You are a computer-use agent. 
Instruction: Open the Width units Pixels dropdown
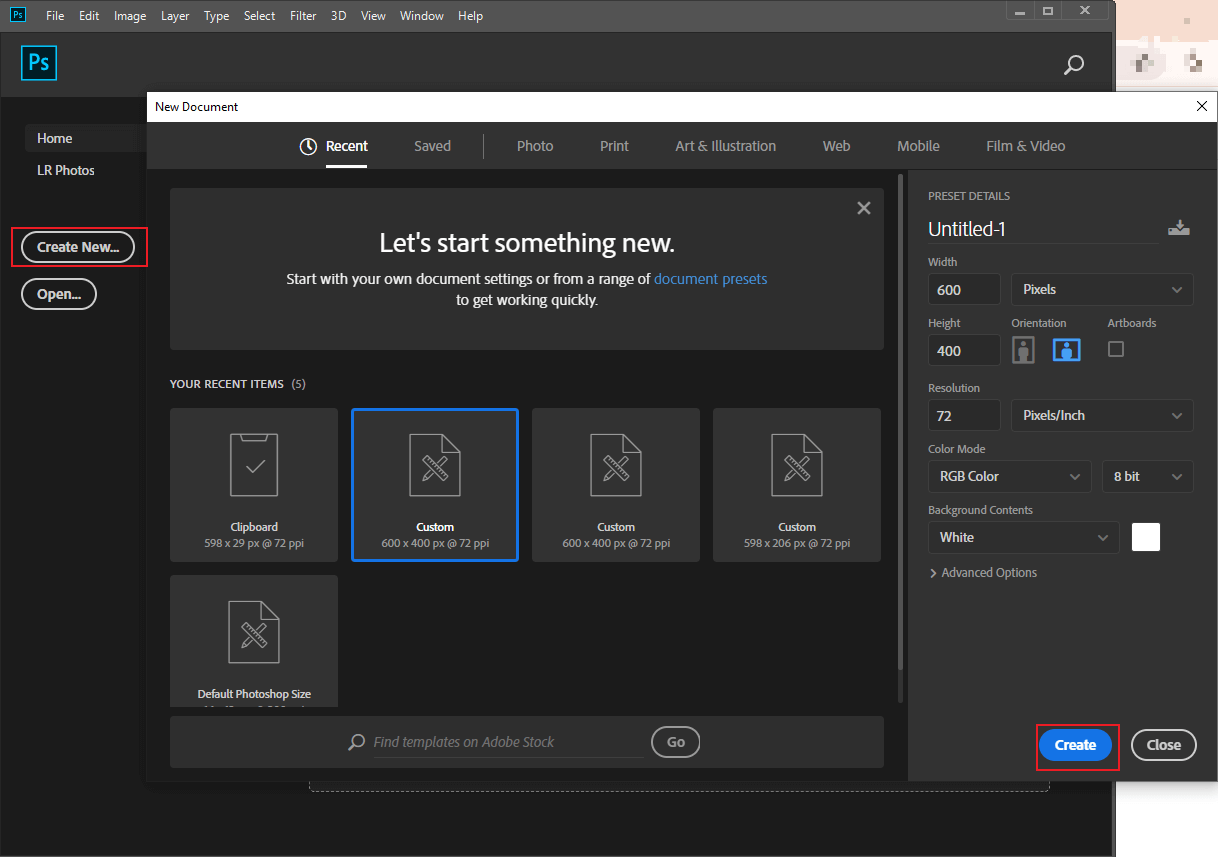[1101, 289]
